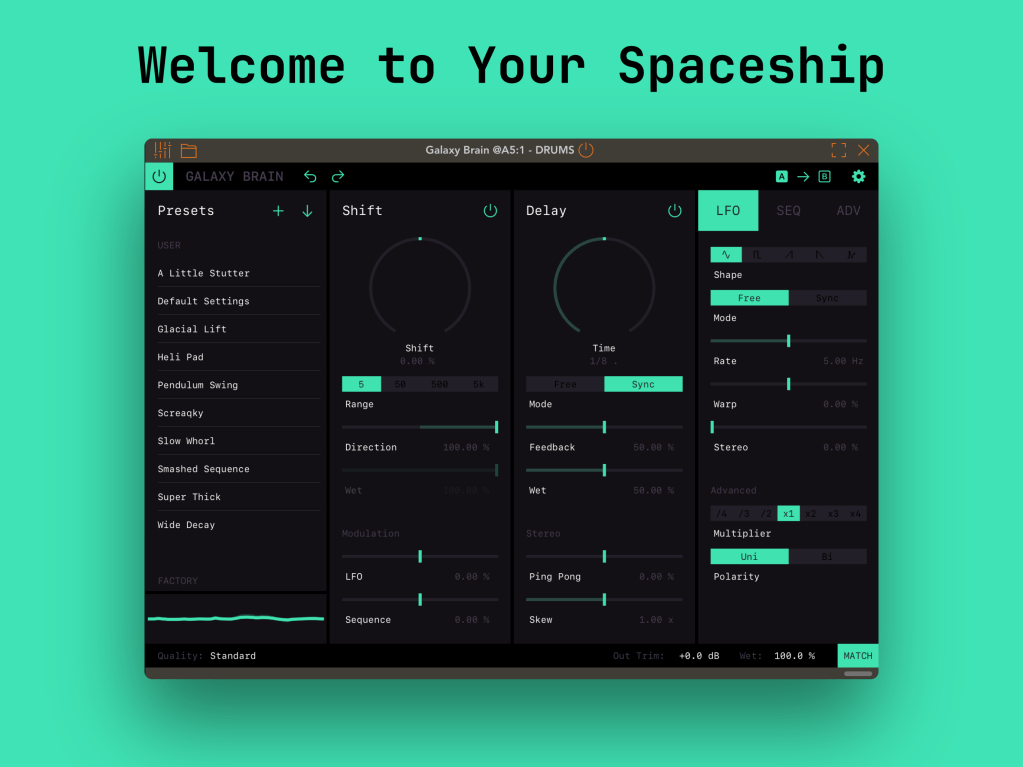This screenshot has height=767, width=1023.
Task: Add a new preset with plus icon
Action: (278, 211)
